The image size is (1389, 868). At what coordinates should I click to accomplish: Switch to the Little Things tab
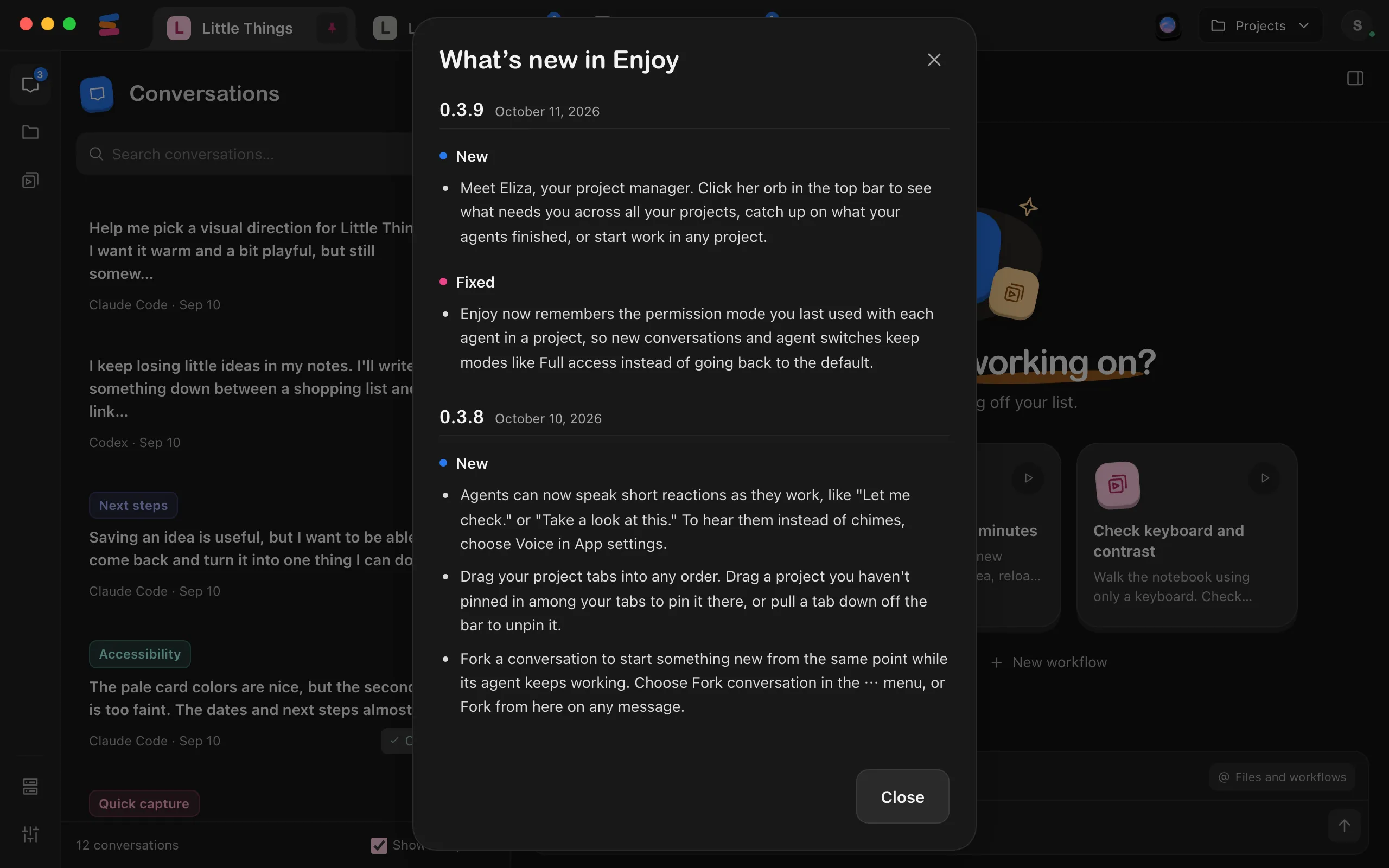pyautogui.click(x=247, y=28)
